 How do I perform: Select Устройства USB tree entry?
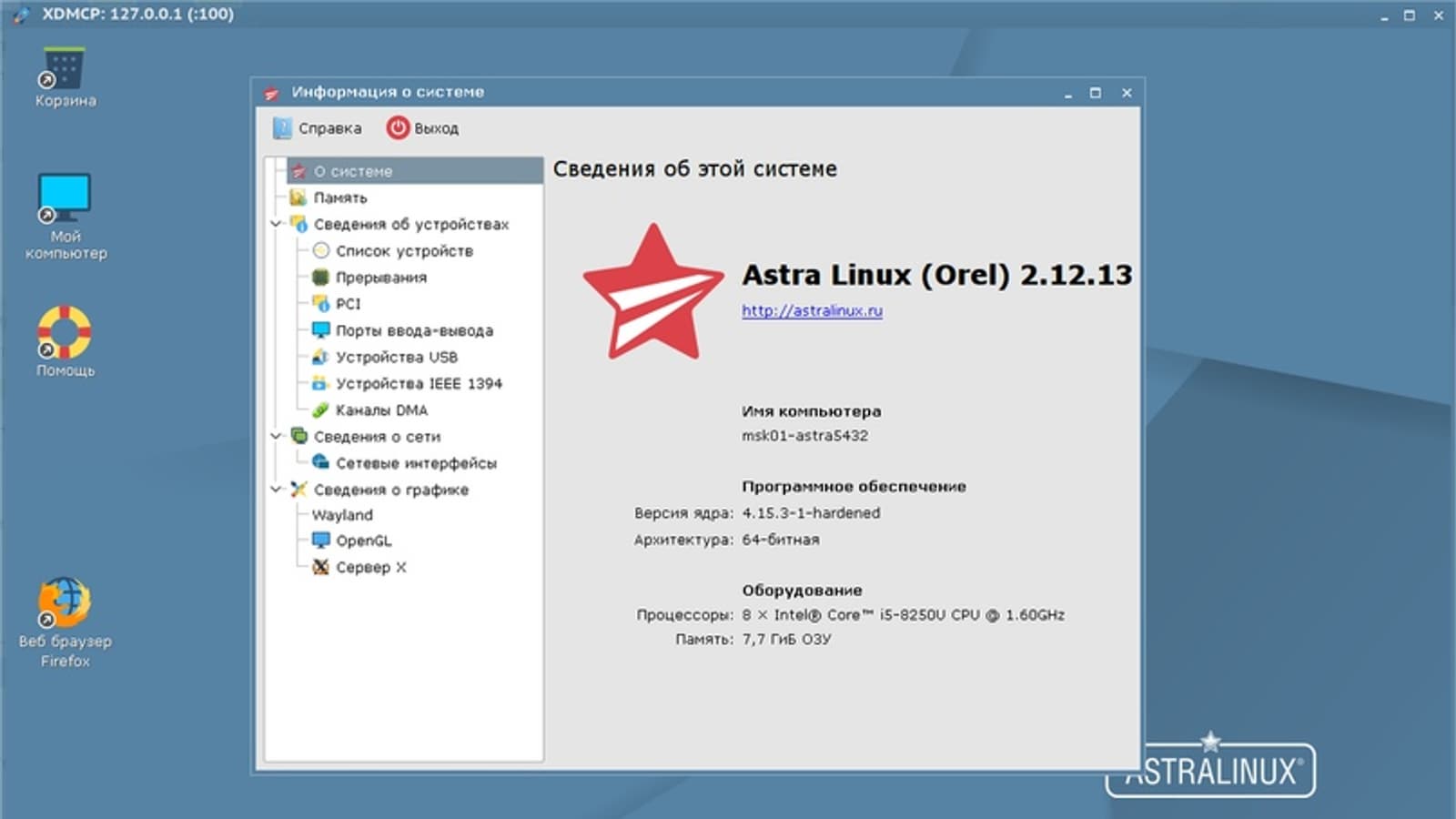tap(397, 357)
